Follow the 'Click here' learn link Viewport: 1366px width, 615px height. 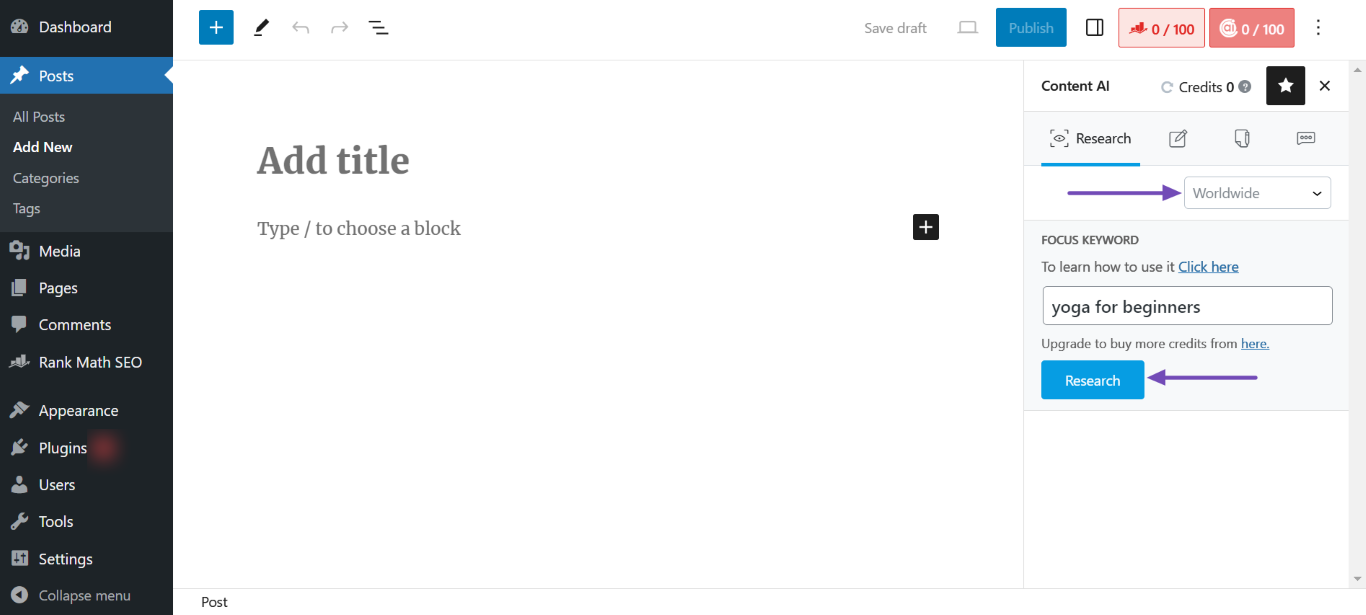click(x=1208, y=267)
